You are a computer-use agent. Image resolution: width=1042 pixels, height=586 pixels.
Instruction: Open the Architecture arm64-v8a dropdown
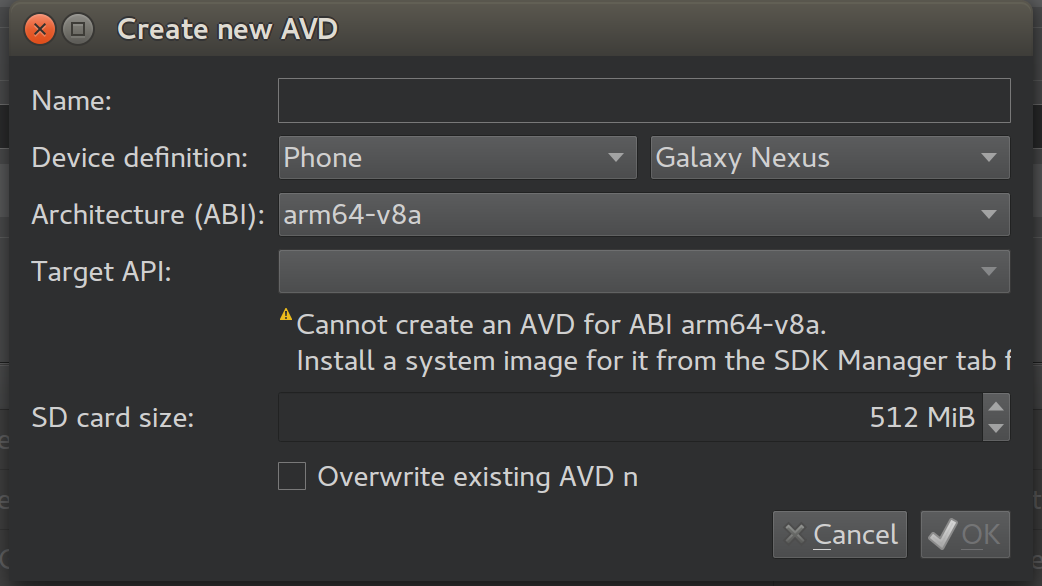pyautogui.click(x=644, y=214)
